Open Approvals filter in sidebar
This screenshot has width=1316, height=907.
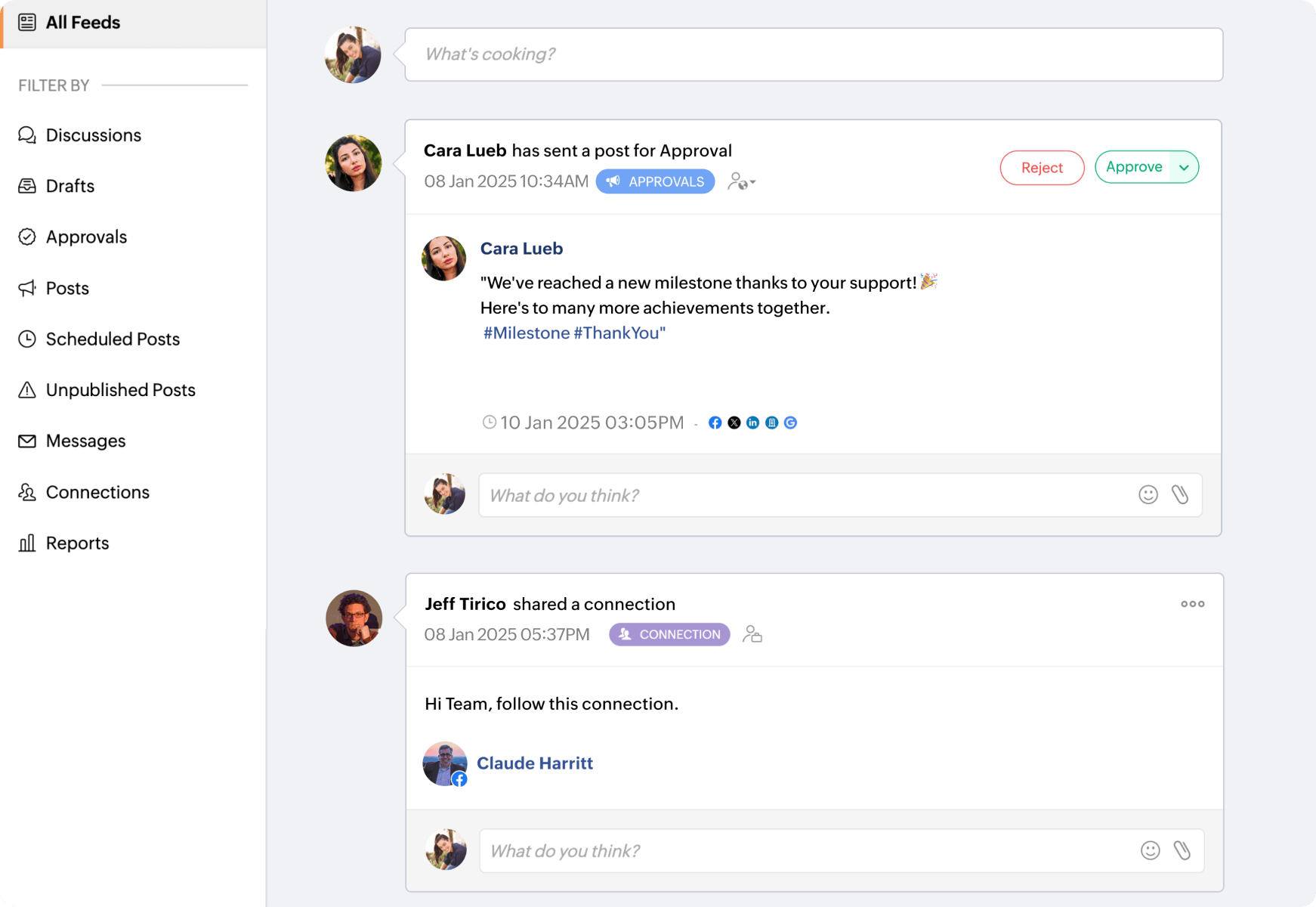pos(86,237)
